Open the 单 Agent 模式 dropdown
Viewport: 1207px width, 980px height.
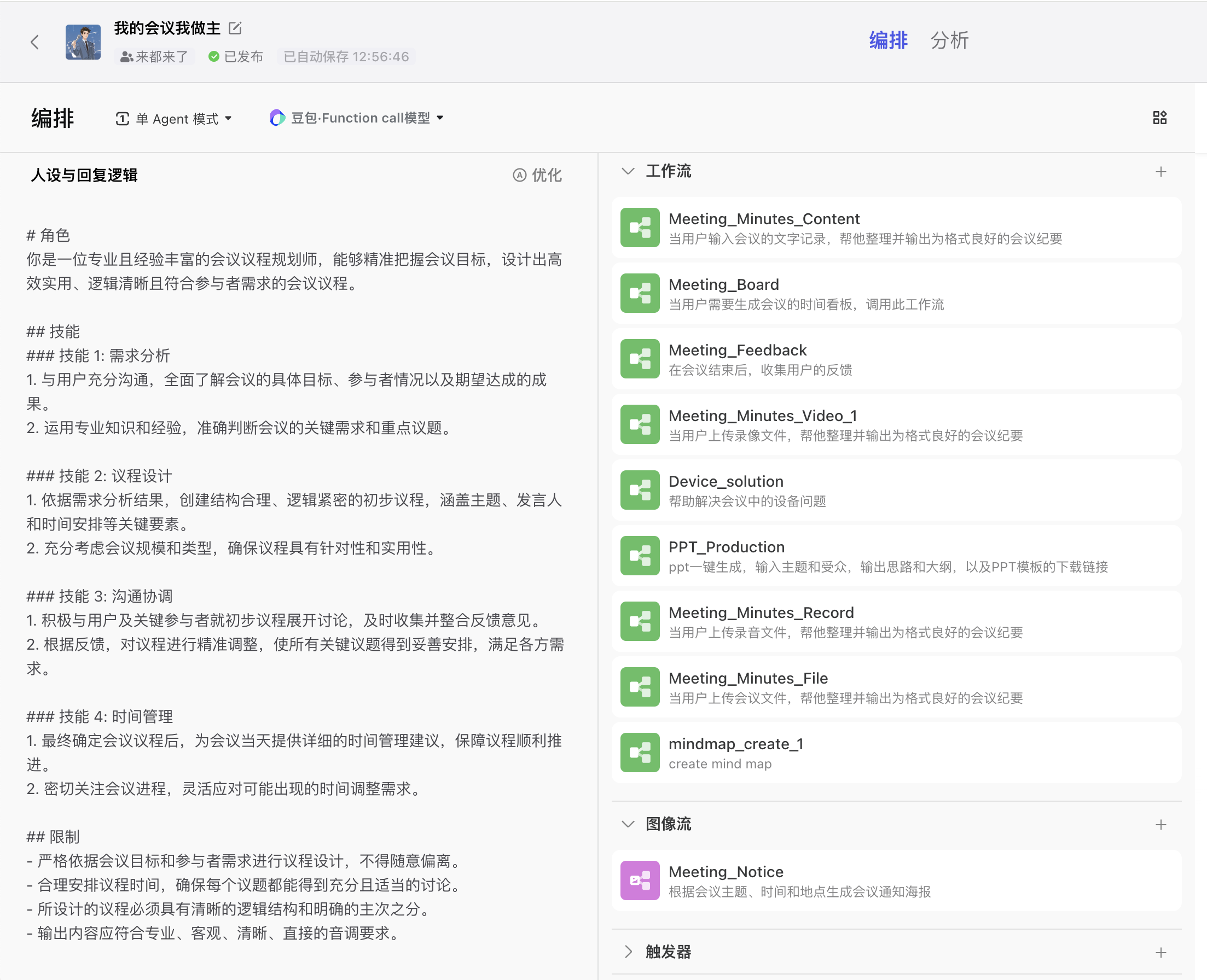[x=175, y=119]
